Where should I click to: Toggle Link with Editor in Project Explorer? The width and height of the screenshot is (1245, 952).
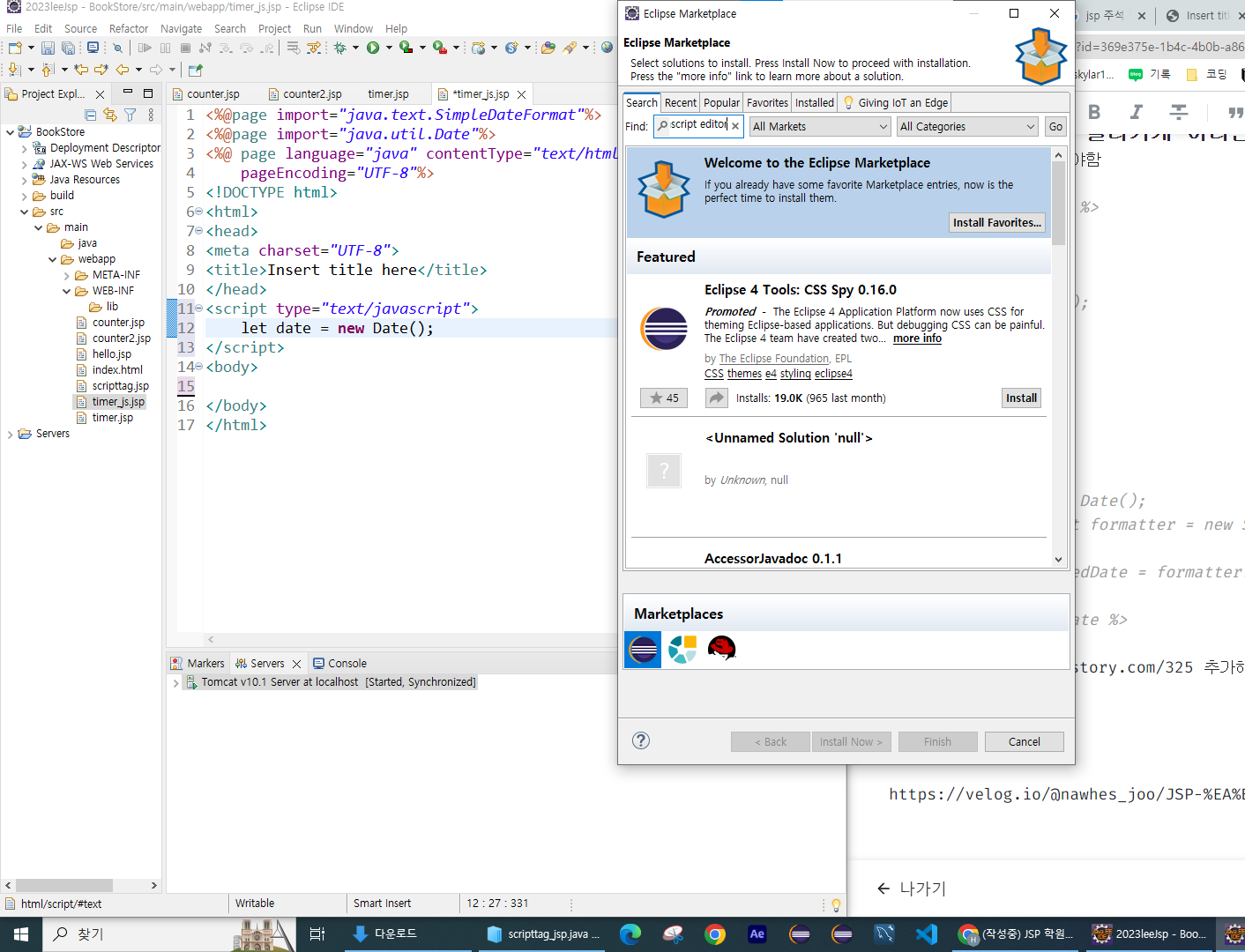click(x=110, y=115)
